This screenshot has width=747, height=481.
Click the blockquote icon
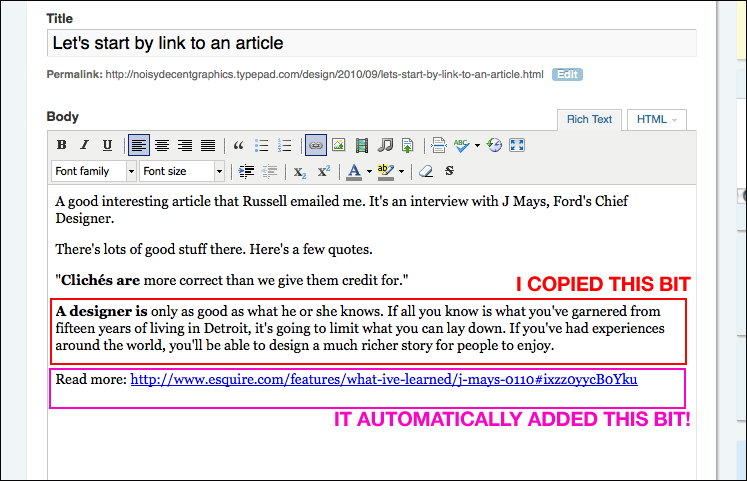[x=238, y=145]
